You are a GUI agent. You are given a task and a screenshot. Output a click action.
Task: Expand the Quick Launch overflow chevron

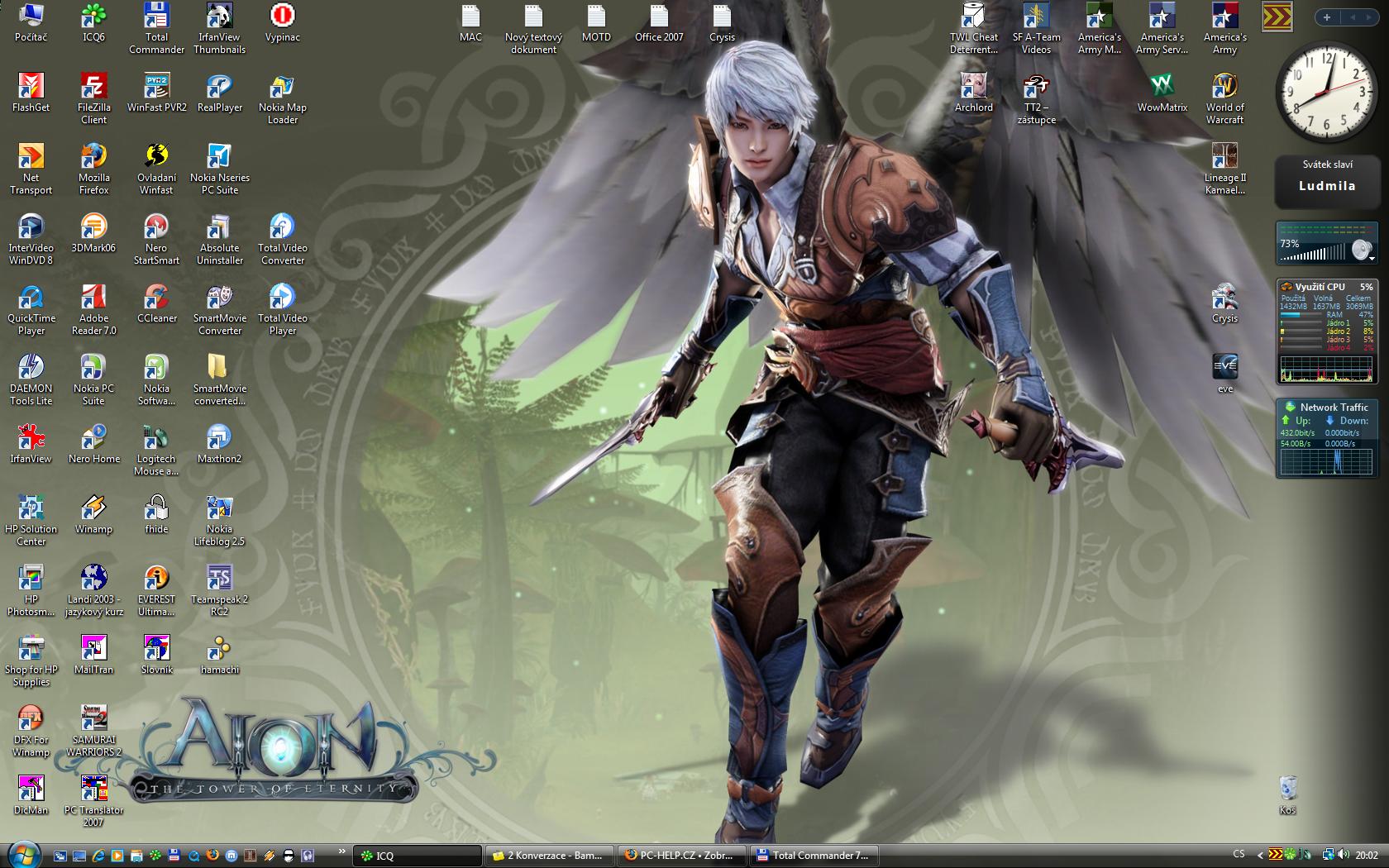pyautogui.click(x=341, y=852)
